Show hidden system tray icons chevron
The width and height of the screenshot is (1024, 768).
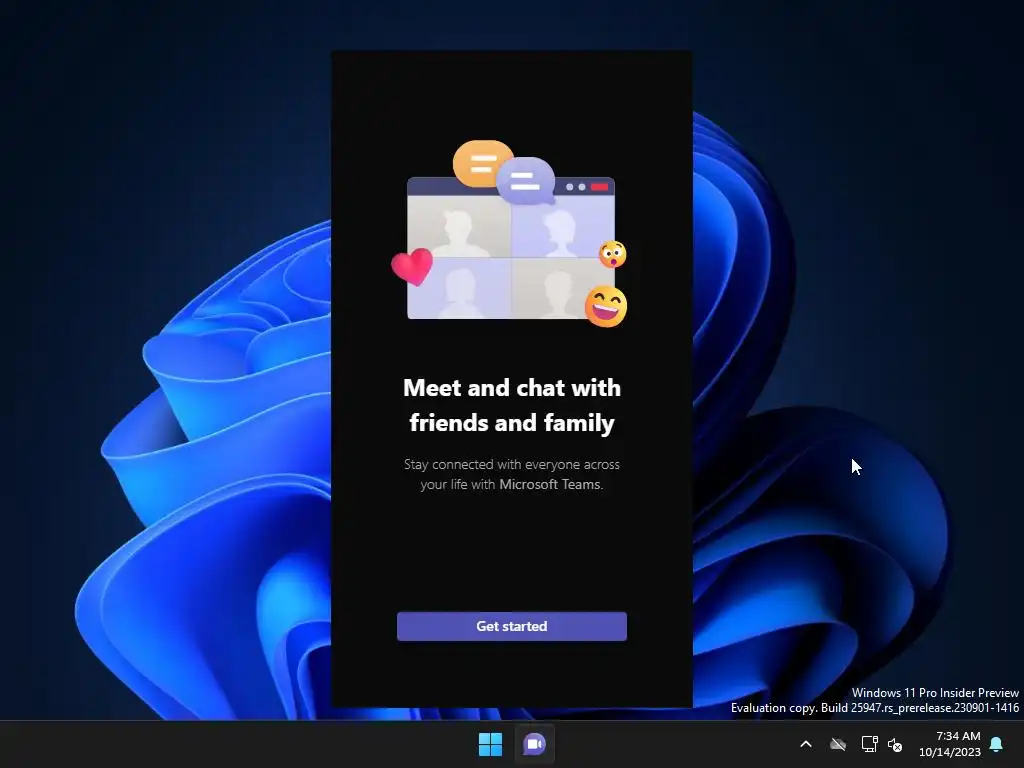(806, 744)
